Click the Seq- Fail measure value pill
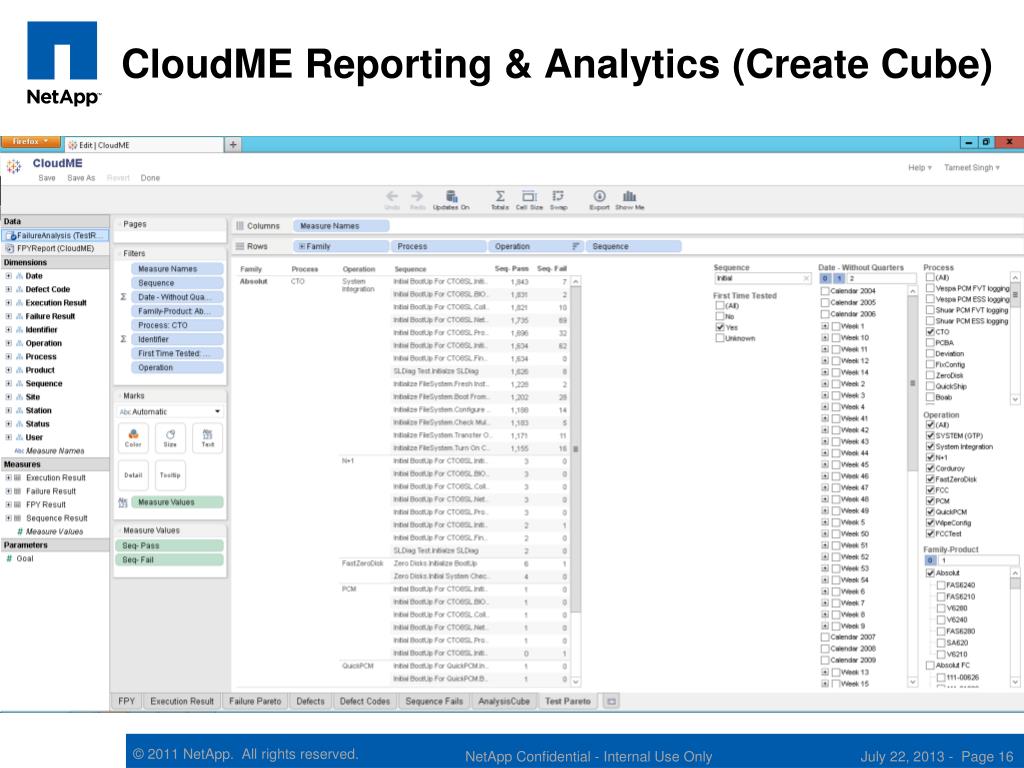1024x768 pixels. (x=170, y=560)
